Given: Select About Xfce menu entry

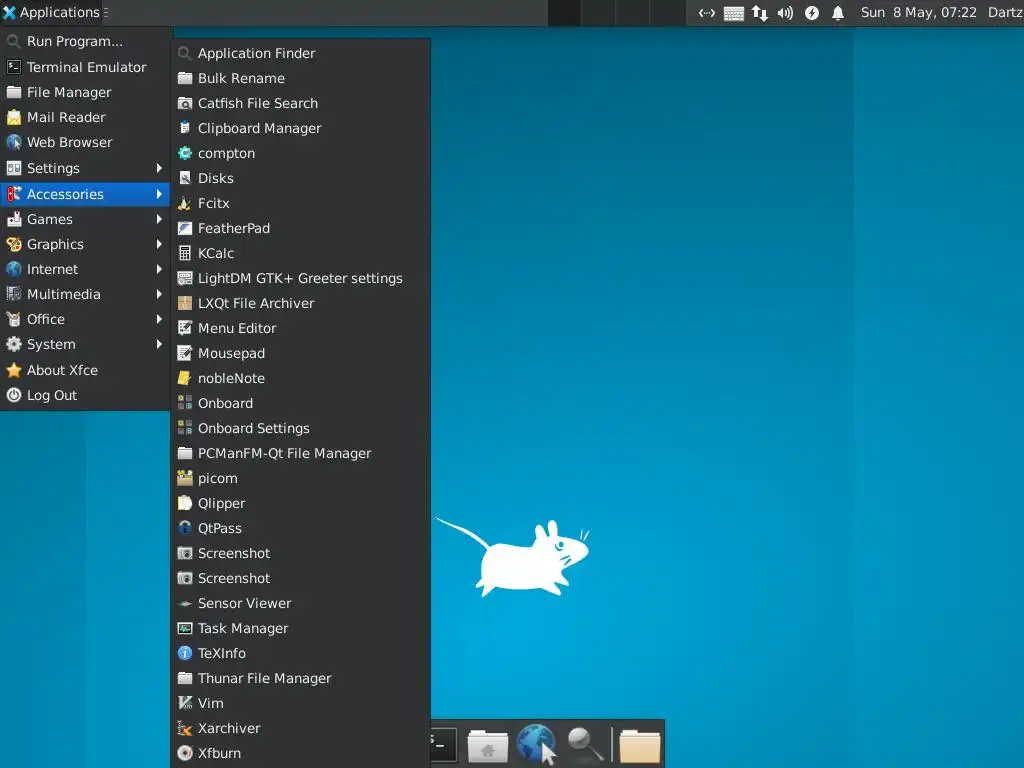Looking at the screenshot, I should click(x=85, y=370).
